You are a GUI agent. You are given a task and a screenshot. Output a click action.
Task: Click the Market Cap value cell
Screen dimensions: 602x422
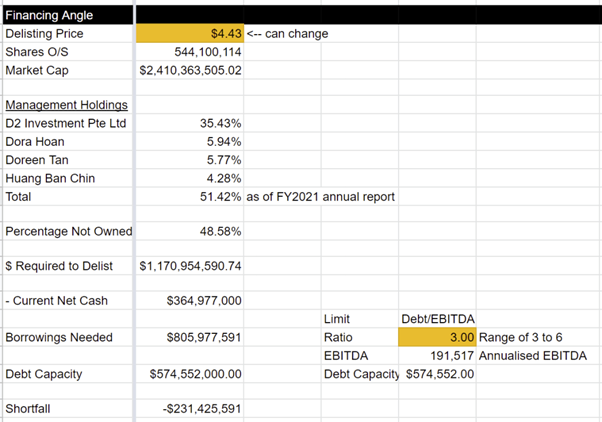click(190, 70)
